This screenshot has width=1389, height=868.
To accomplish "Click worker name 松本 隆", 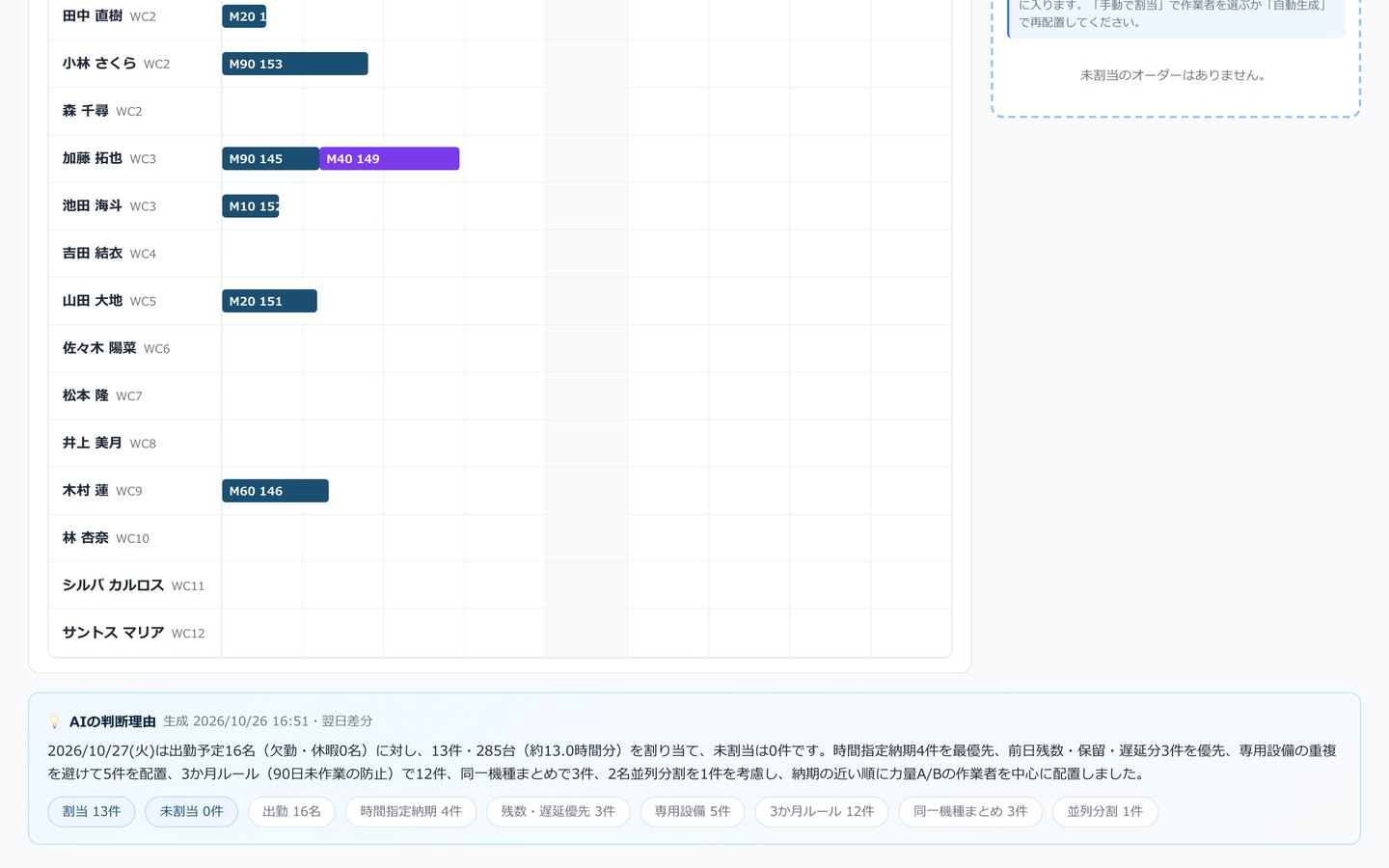I will tap(86, 395).
